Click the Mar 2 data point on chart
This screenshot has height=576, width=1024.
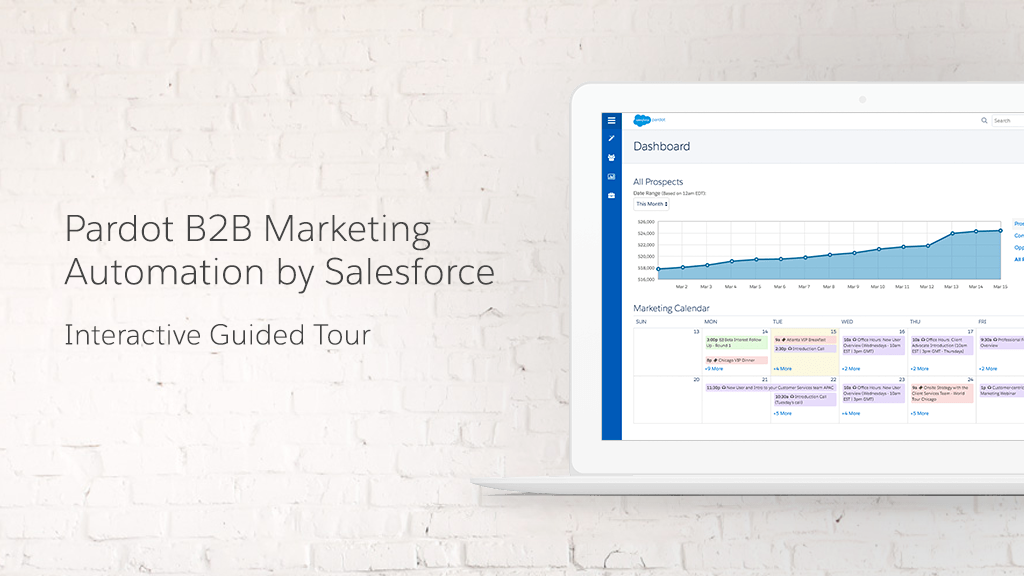[683, 267]
